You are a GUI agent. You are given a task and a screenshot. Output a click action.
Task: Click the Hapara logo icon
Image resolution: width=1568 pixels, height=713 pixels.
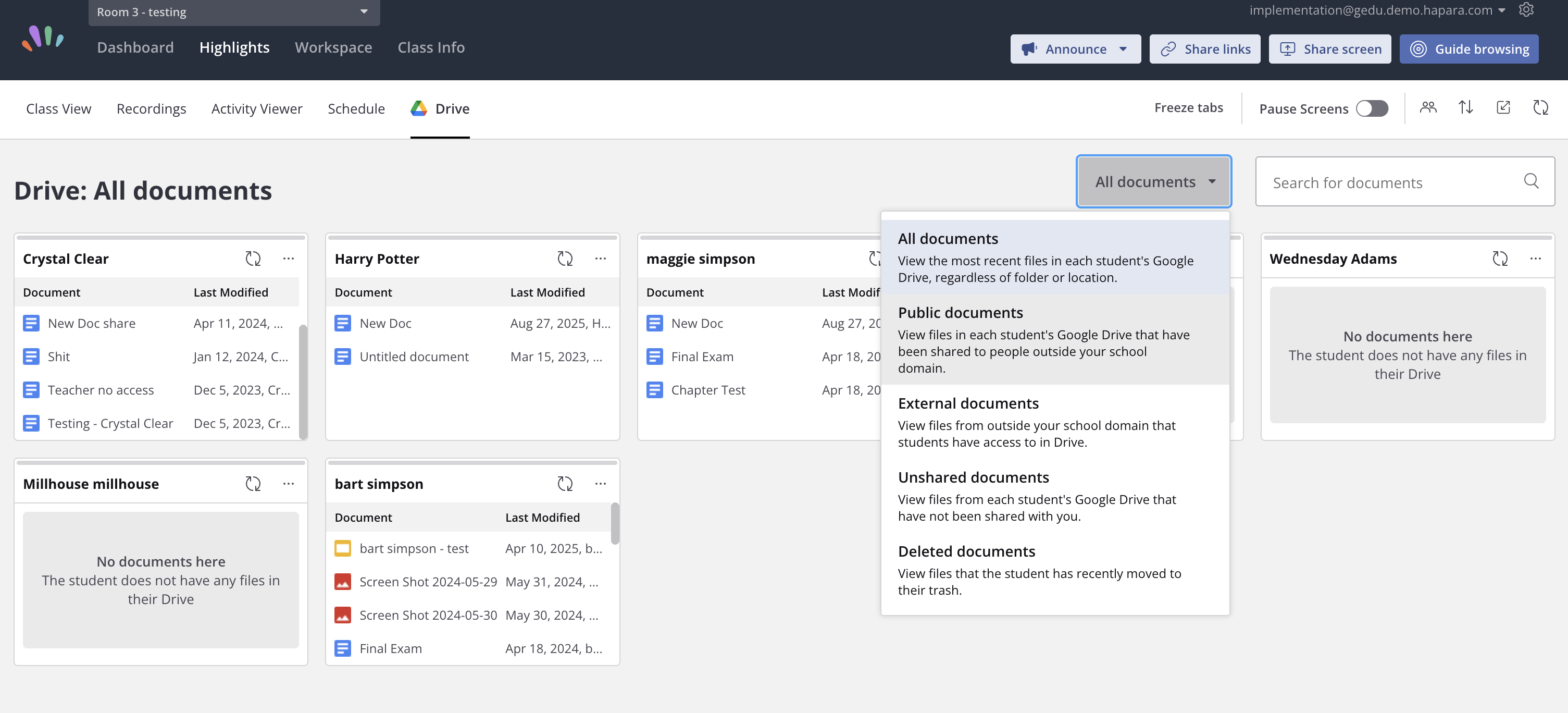pyautogui.click(x=43, y=39)
